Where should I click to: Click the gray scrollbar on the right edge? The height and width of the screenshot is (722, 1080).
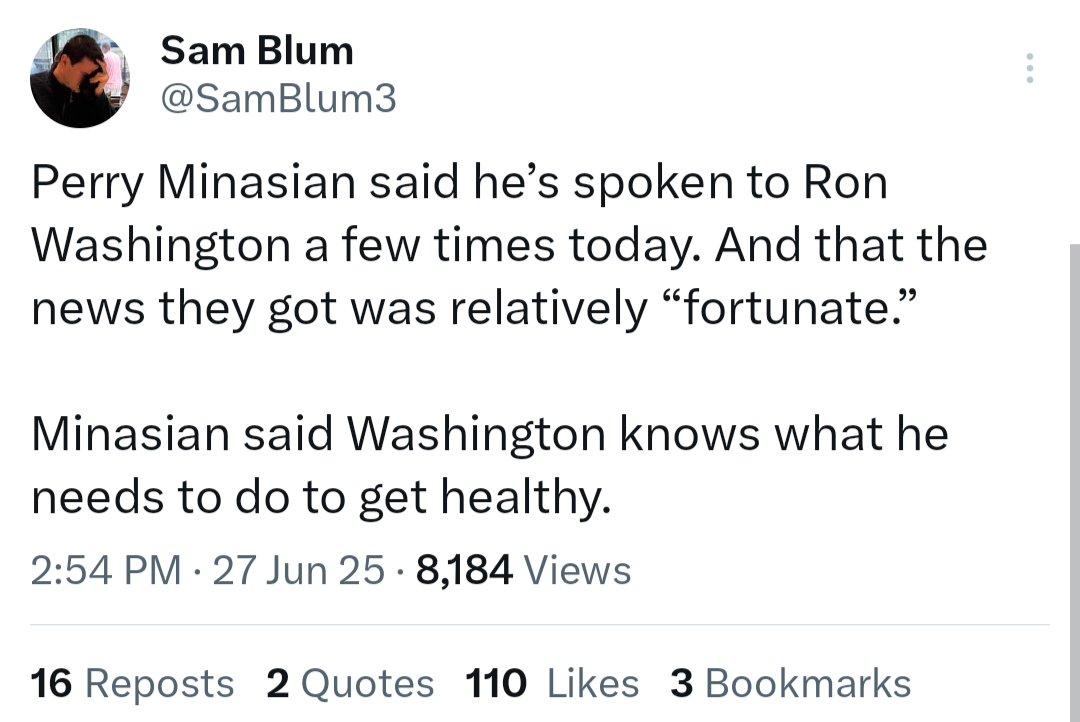[1074, 482]
